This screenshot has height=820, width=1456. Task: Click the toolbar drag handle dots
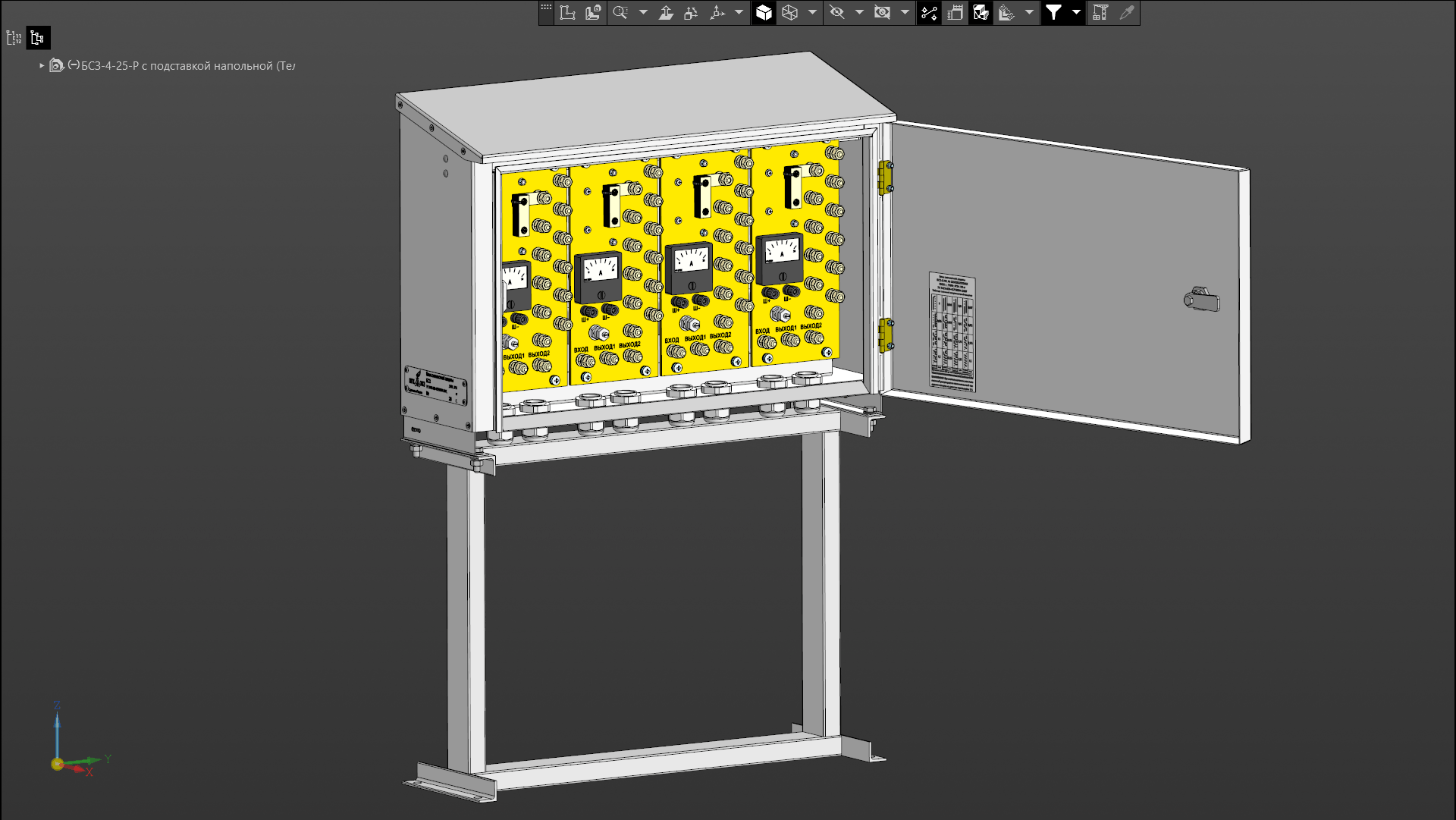(546, 8)
